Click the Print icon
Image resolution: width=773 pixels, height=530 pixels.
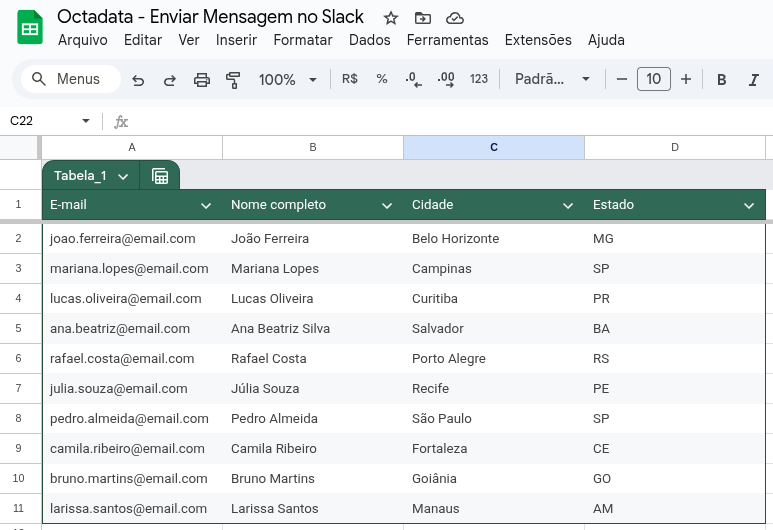click(201, 79)
